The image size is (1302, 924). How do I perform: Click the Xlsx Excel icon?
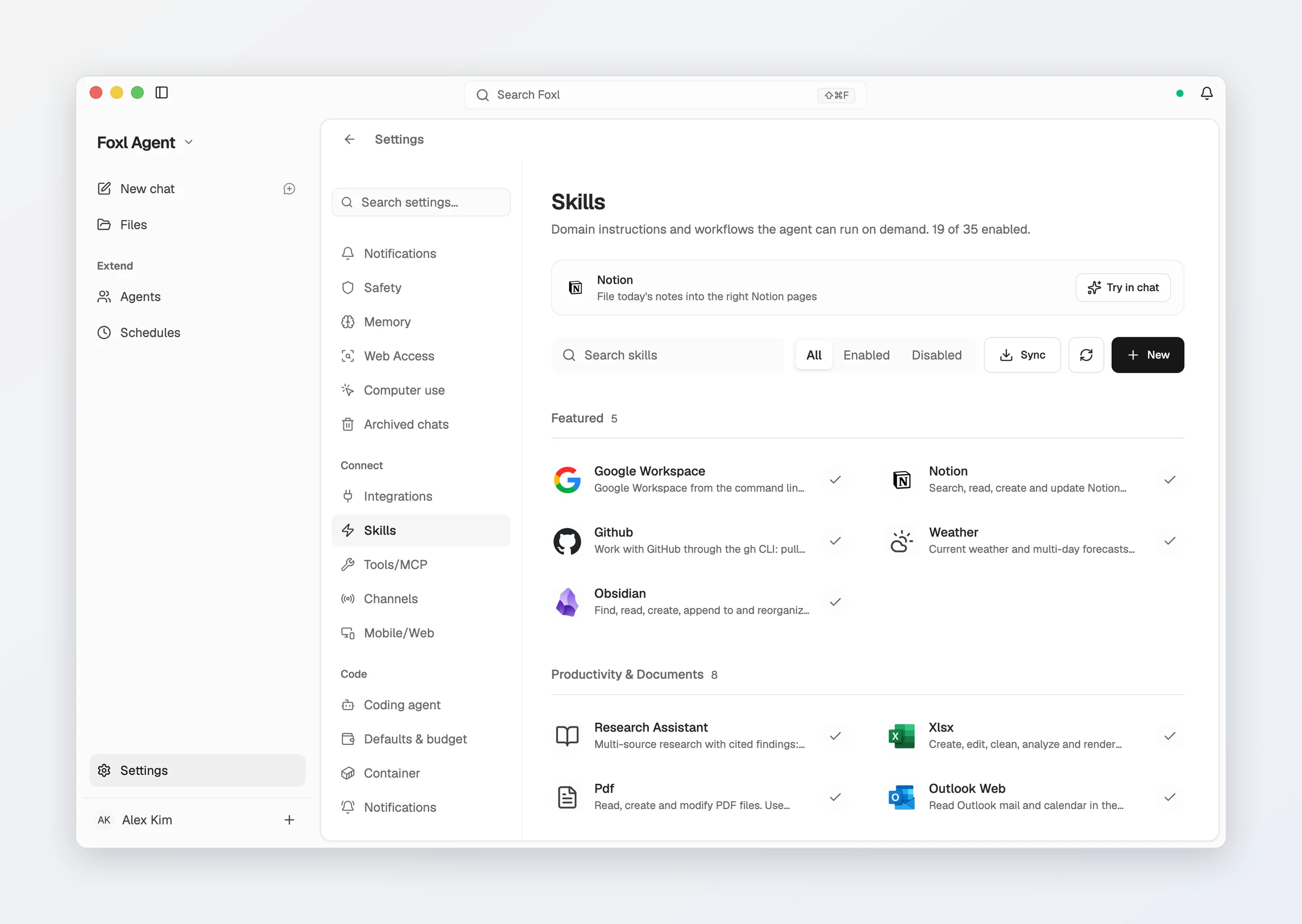tap(902, 736)
